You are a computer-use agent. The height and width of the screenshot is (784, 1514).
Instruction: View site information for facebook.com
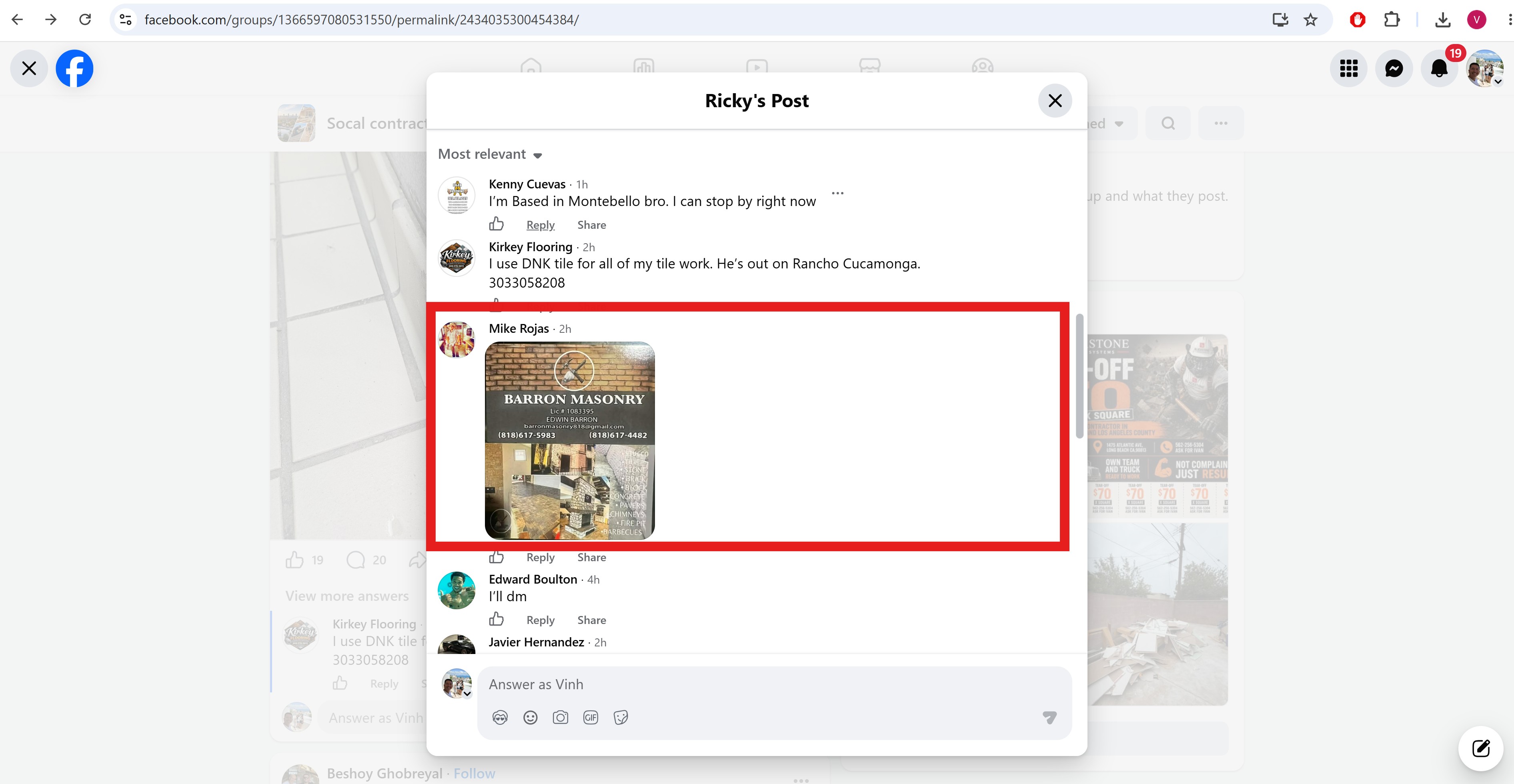[125, 19]
